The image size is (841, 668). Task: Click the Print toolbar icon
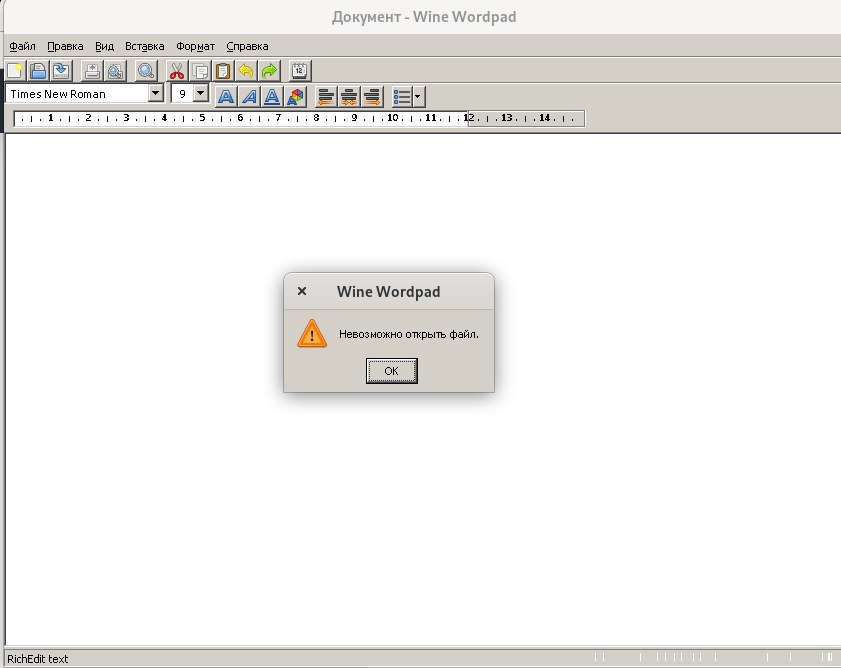[x=92, y=70]
